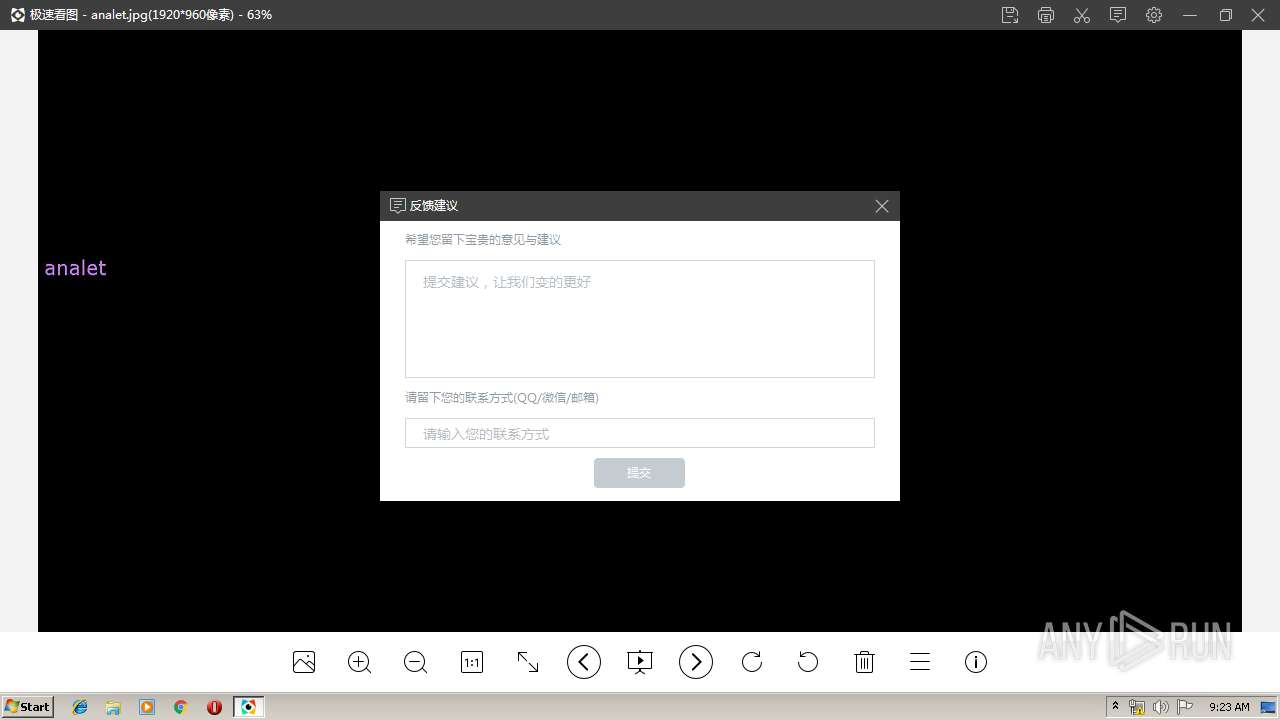
Task: Go to previous image
Action: click(584, 662)
